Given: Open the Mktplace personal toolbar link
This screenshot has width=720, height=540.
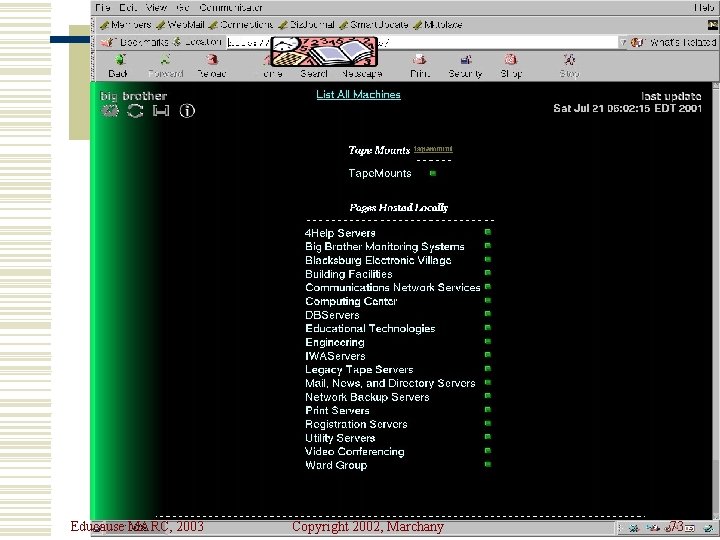Looking at the screenshot, I should (x=438, y=25).
